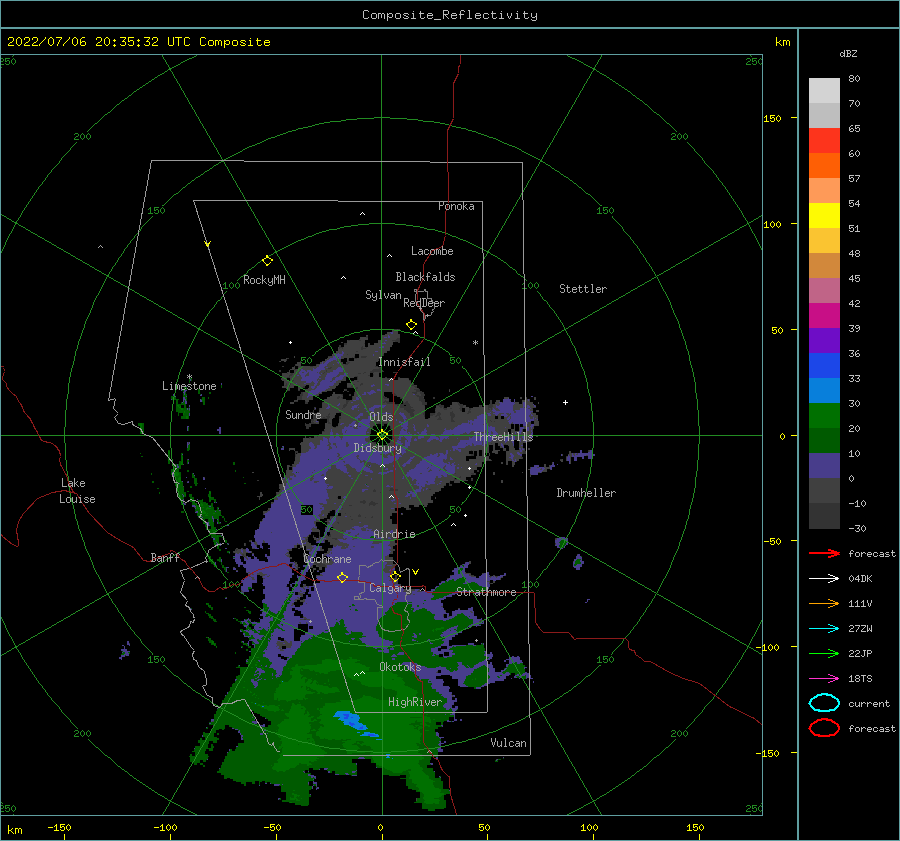Click the Innisfail label

pos(404,362)
